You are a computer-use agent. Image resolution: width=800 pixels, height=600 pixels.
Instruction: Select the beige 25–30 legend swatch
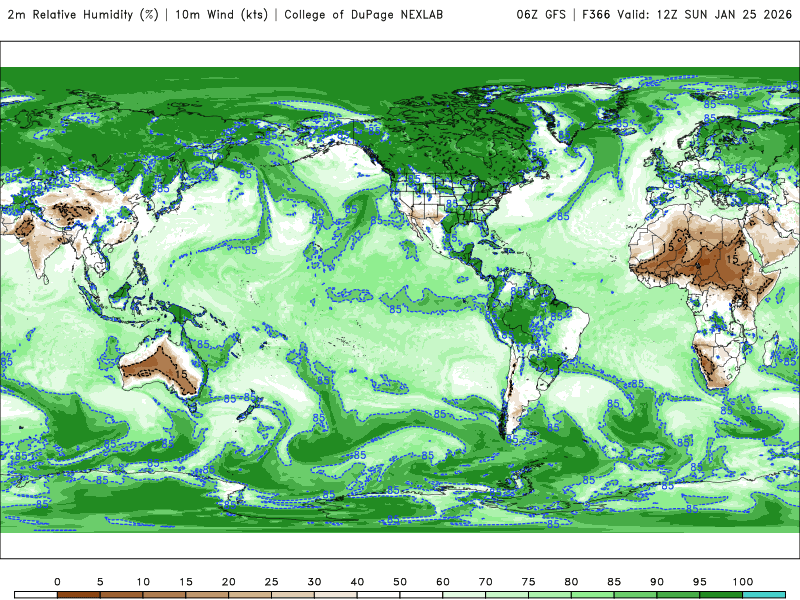point(293,595)
